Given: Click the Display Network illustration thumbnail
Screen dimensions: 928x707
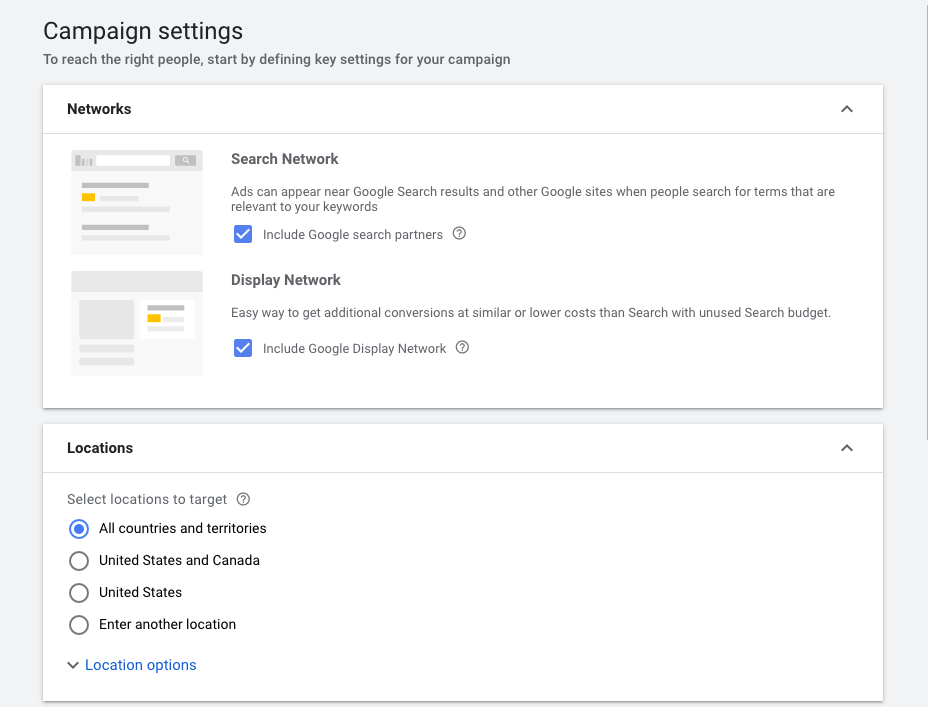Looking at the screenshot, I should (x=137, y=323).
